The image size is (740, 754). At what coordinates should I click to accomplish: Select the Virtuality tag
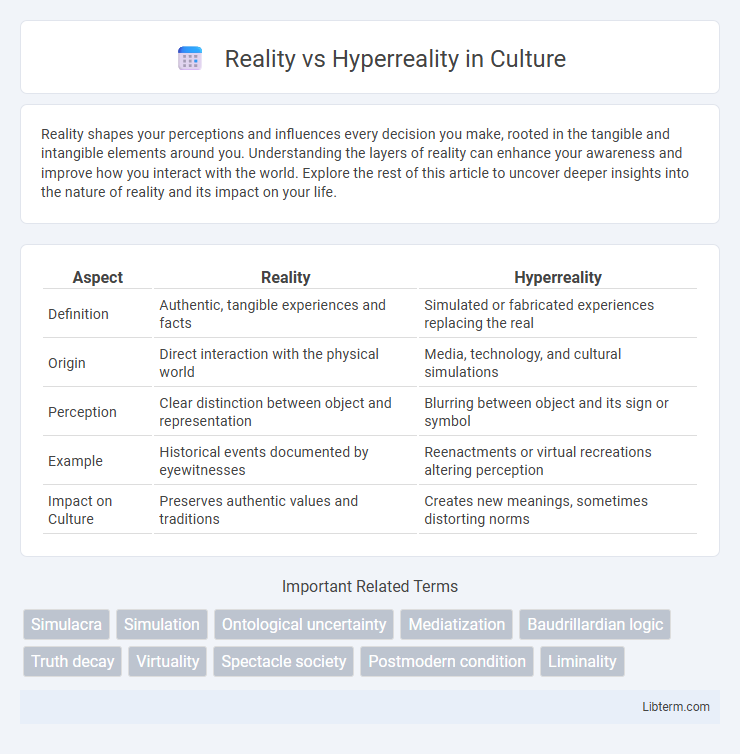pos(167,661)
